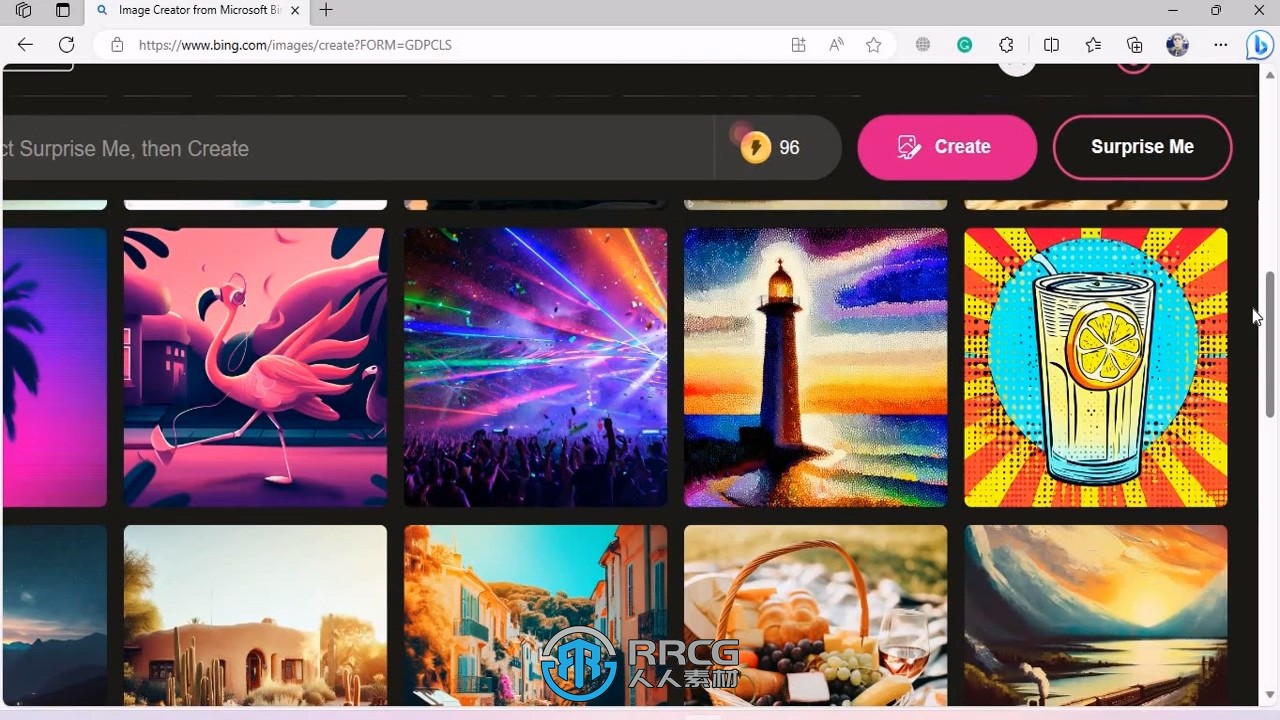View site information lock icon

point(117,45)
